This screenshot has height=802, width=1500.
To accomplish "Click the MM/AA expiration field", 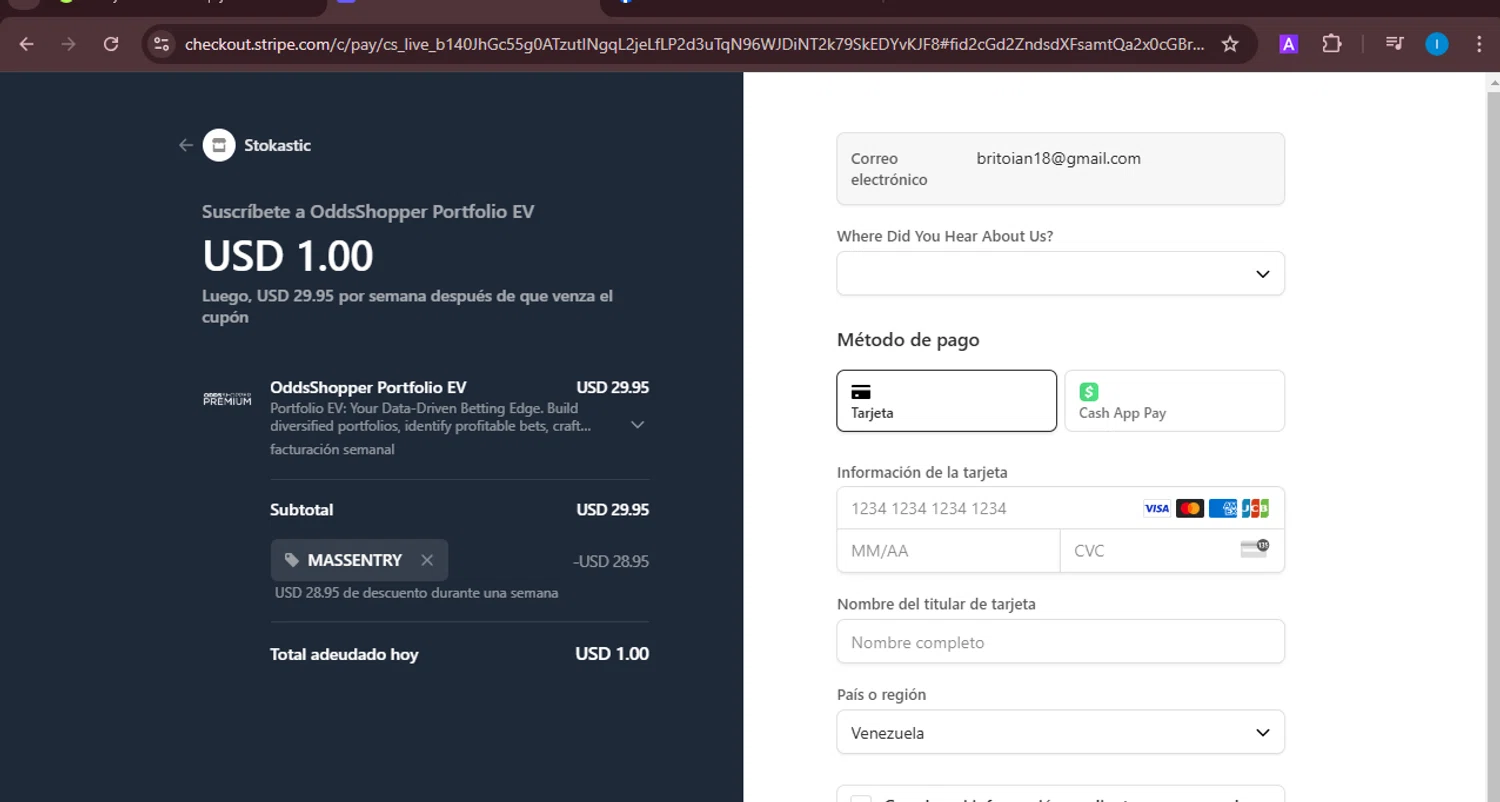I will [x=948, y=551].
